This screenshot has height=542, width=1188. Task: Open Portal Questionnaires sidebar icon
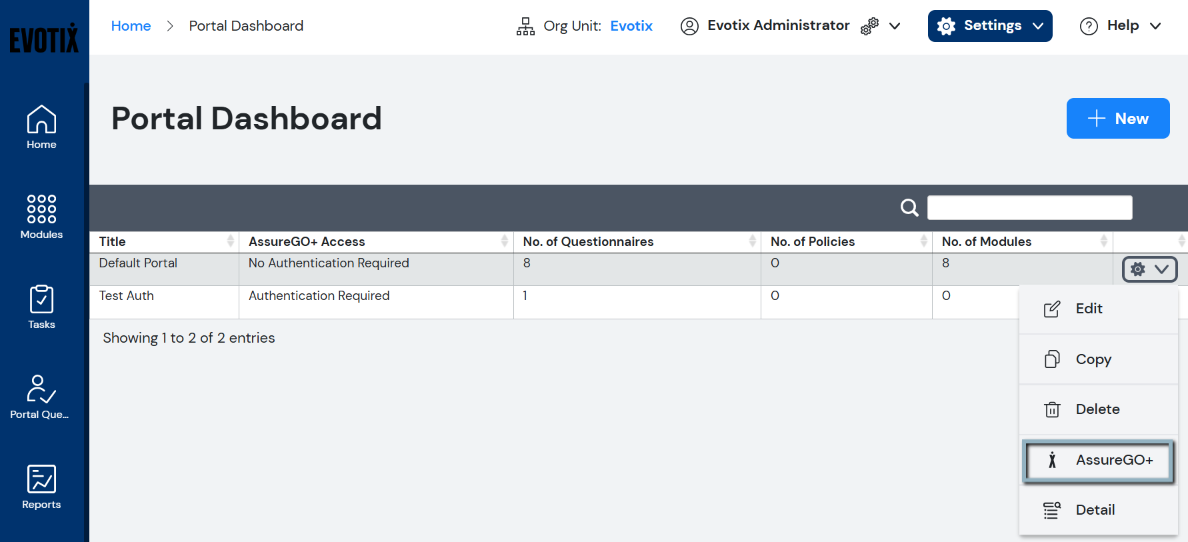tap(41, 396)
